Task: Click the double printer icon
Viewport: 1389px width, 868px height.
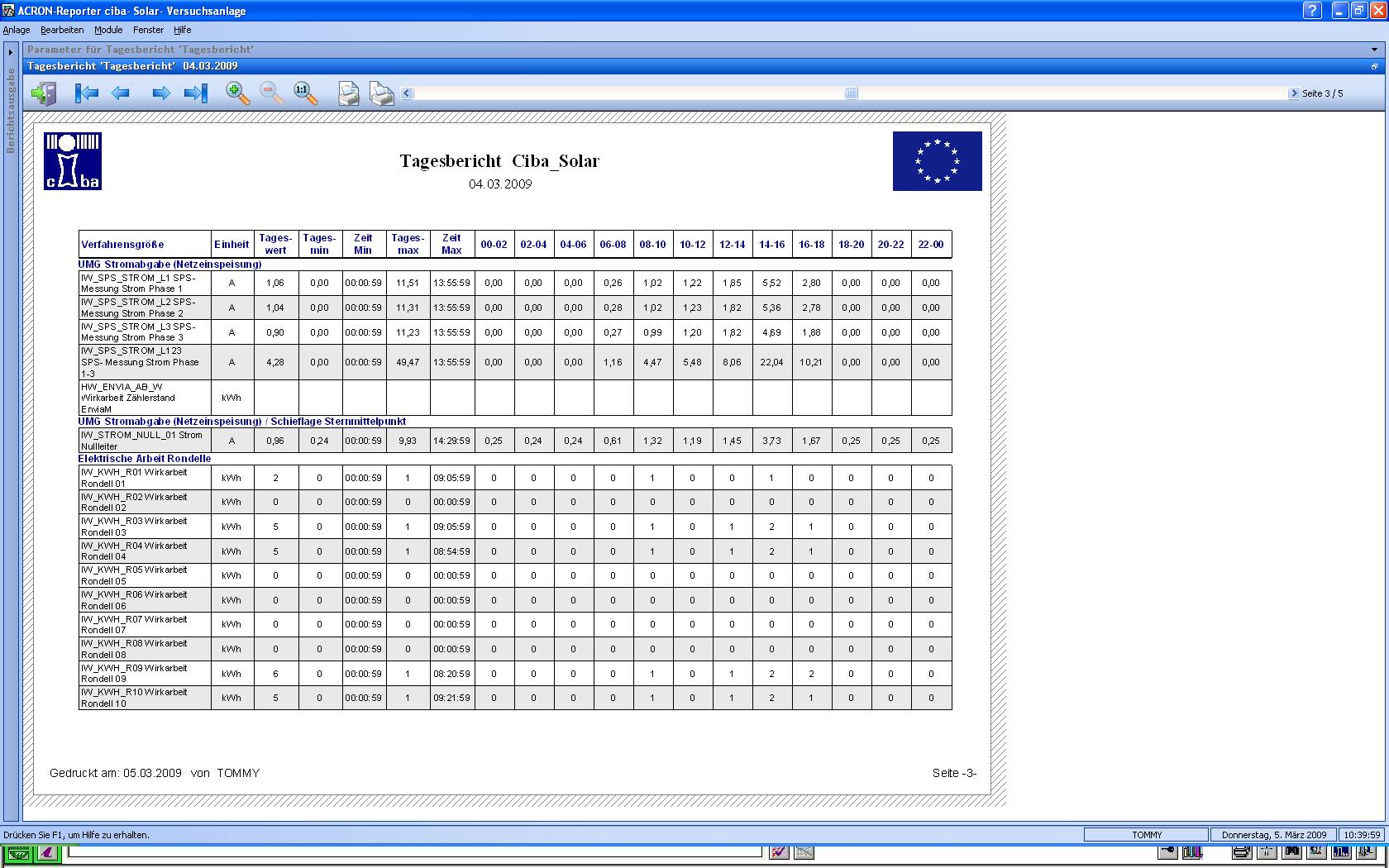Action: 381,93
